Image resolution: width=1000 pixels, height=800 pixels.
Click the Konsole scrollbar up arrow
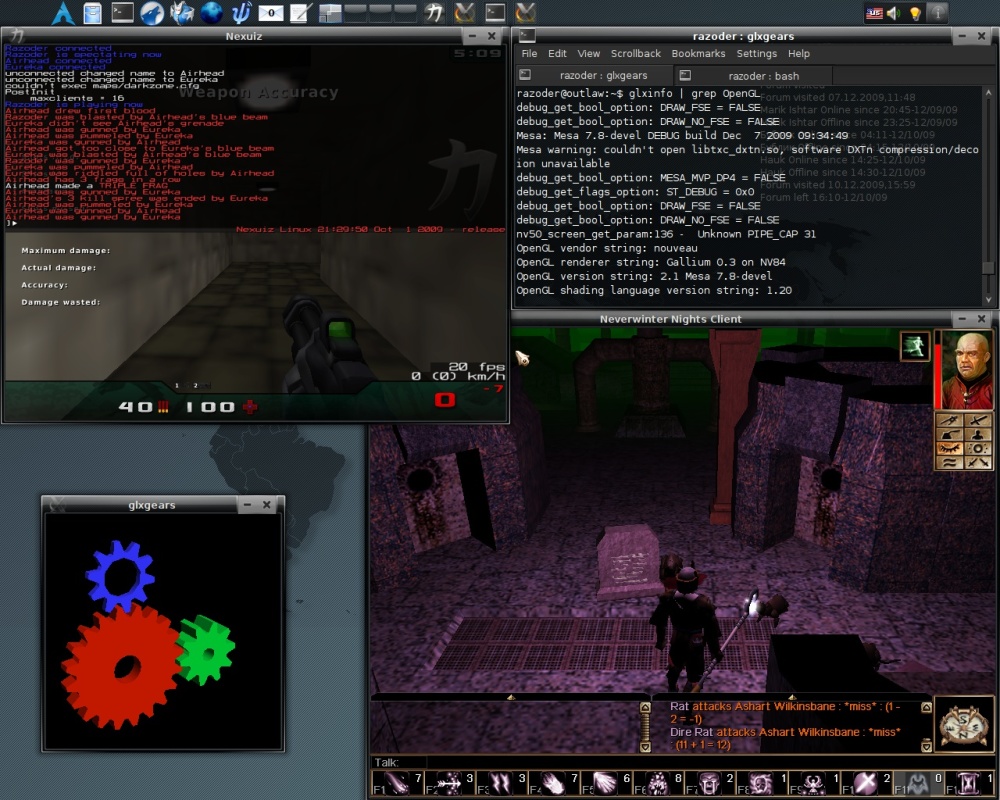[989, 94]
